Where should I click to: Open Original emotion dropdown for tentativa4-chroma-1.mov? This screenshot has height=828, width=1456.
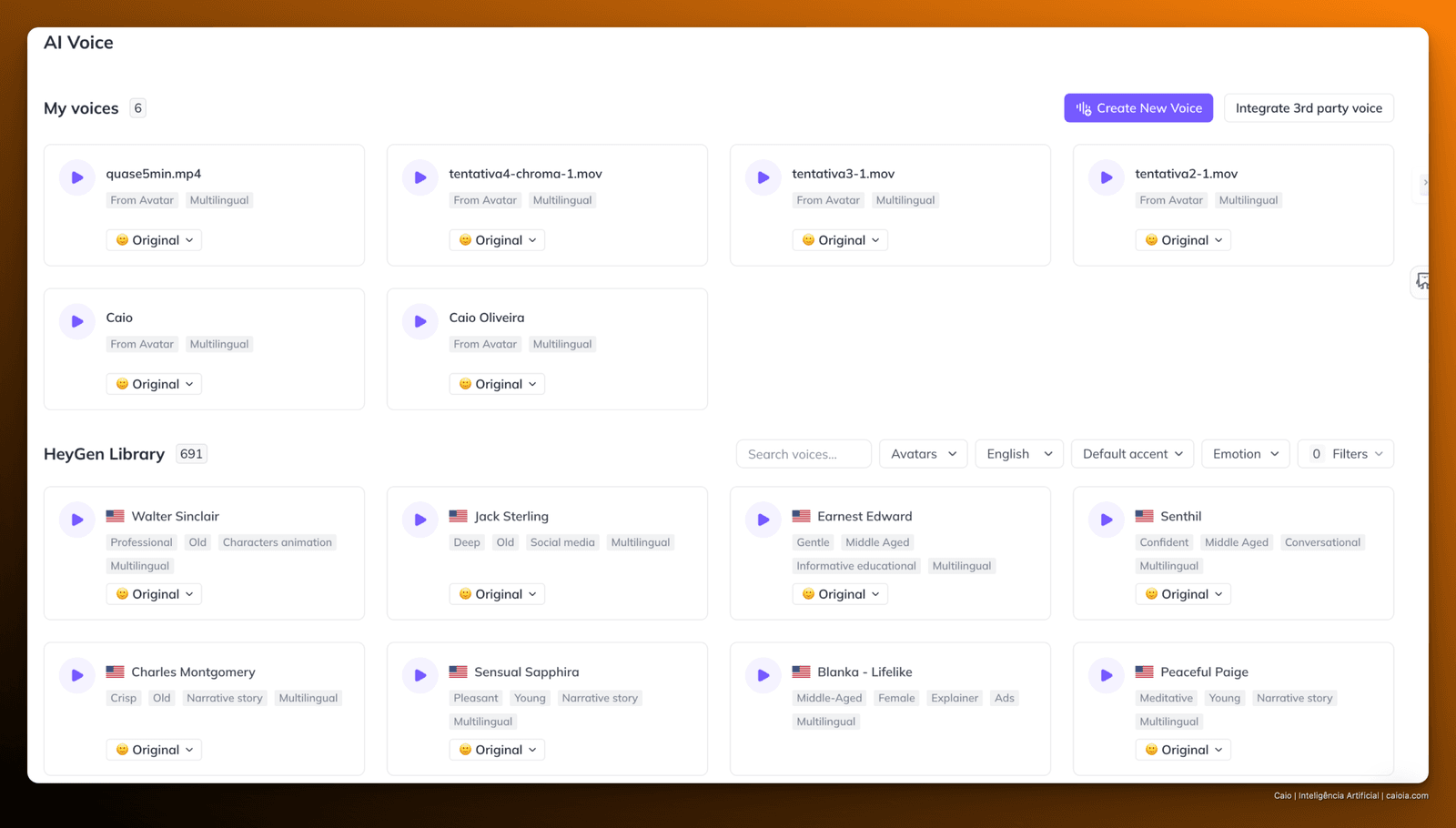pyautogui.click(x=497, y=240)
